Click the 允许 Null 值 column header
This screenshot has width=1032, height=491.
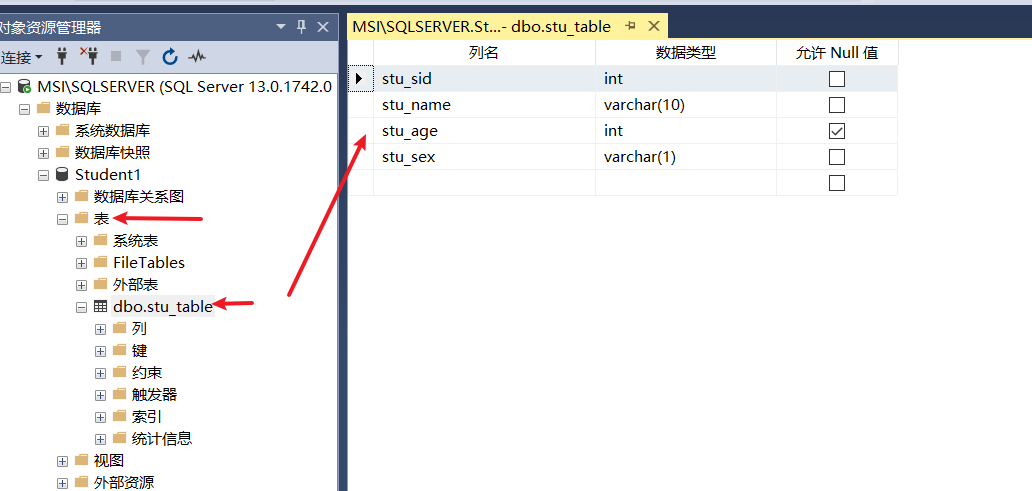coord(837,53)
